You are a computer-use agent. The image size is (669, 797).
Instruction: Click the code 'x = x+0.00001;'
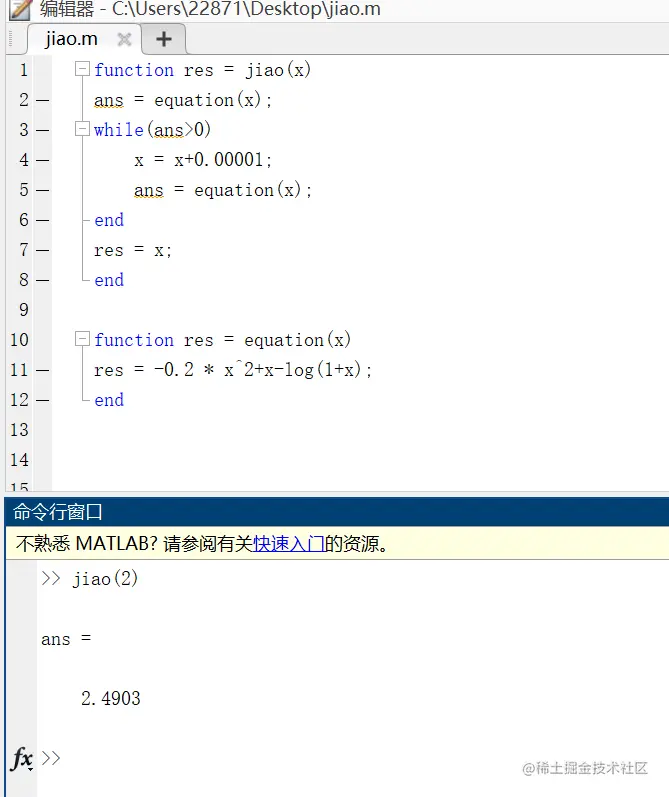pyautogui.click(x=203, y=160)
